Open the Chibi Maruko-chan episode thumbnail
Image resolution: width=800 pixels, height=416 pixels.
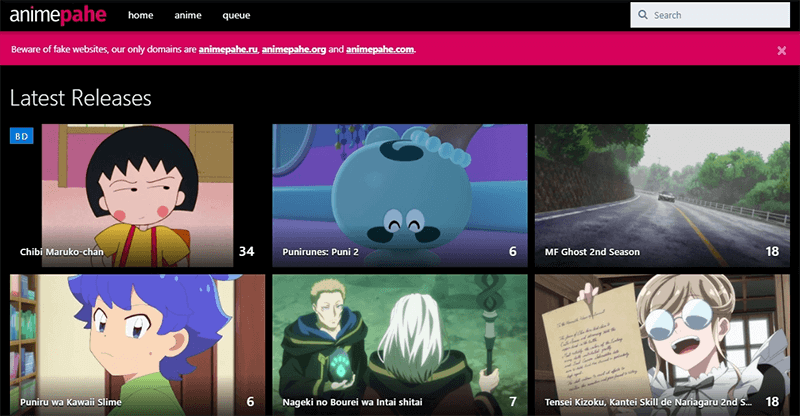[x=137, y=195]
